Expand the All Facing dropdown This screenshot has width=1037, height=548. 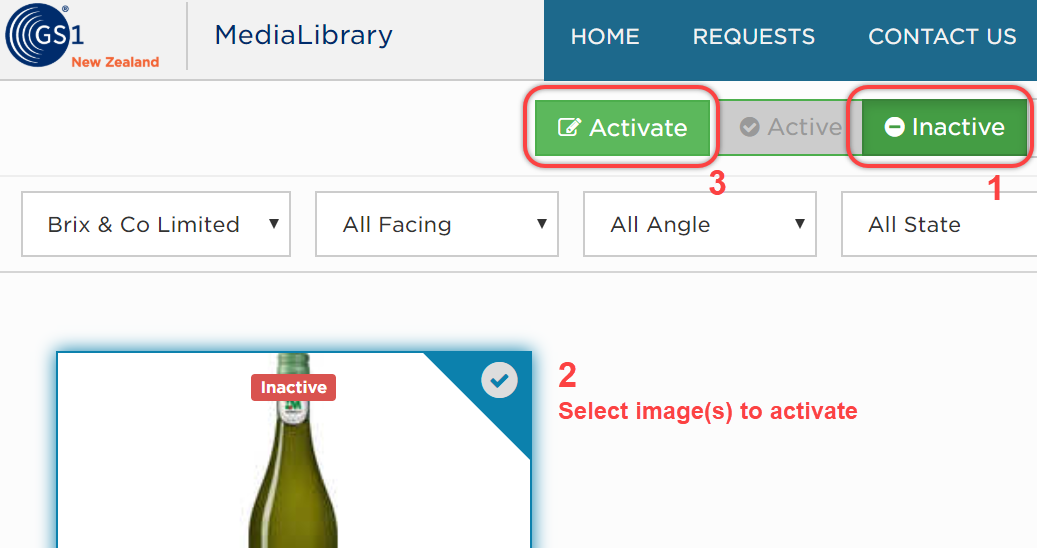[436, 224]
